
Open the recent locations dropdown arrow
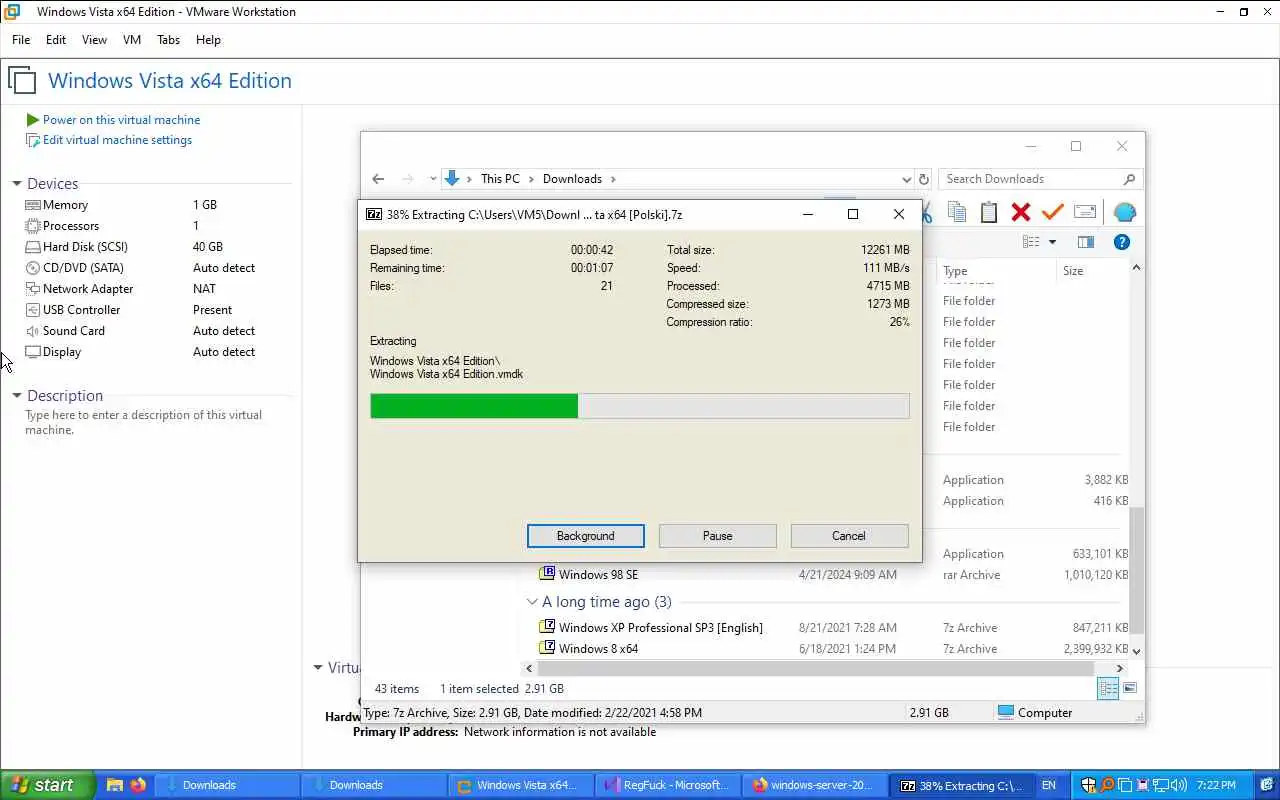pos(433,179)
